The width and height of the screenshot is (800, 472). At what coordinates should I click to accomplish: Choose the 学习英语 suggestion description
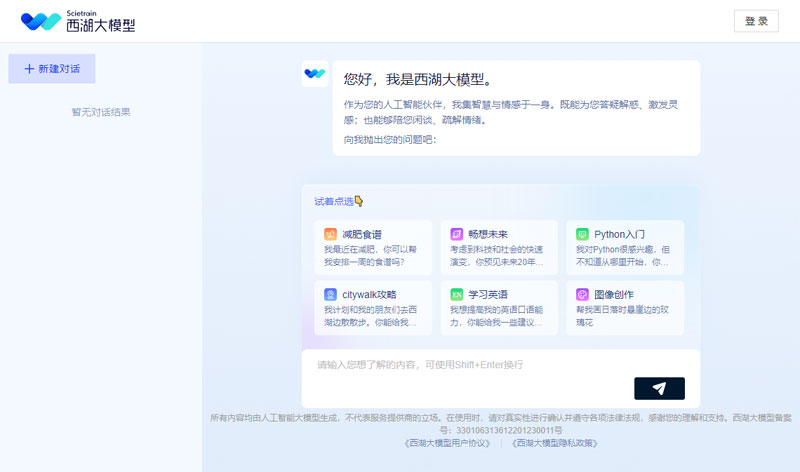pyautogui.click(x=497, y=316)
